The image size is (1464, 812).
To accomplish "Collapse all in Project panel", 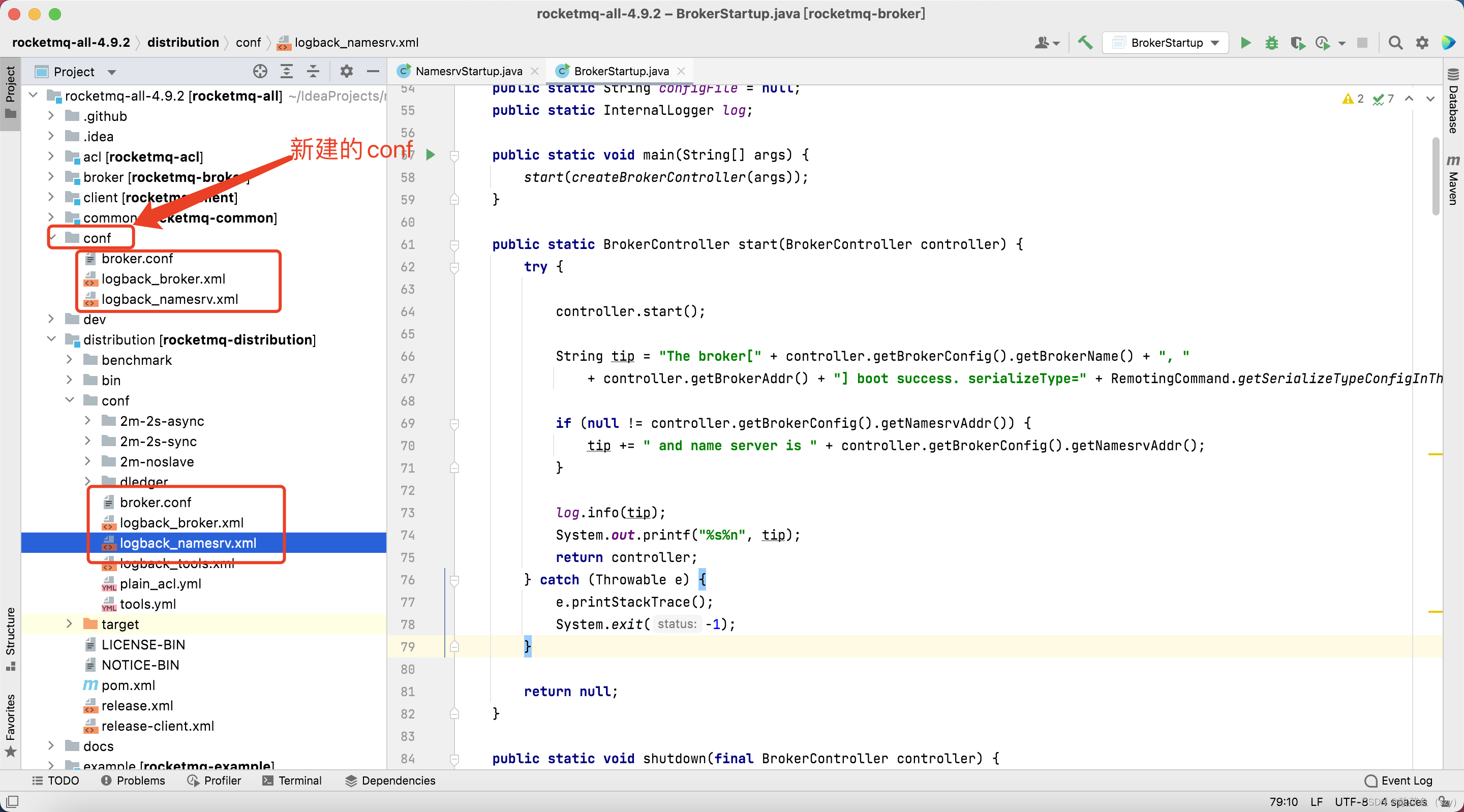I will tap(313, 72).
